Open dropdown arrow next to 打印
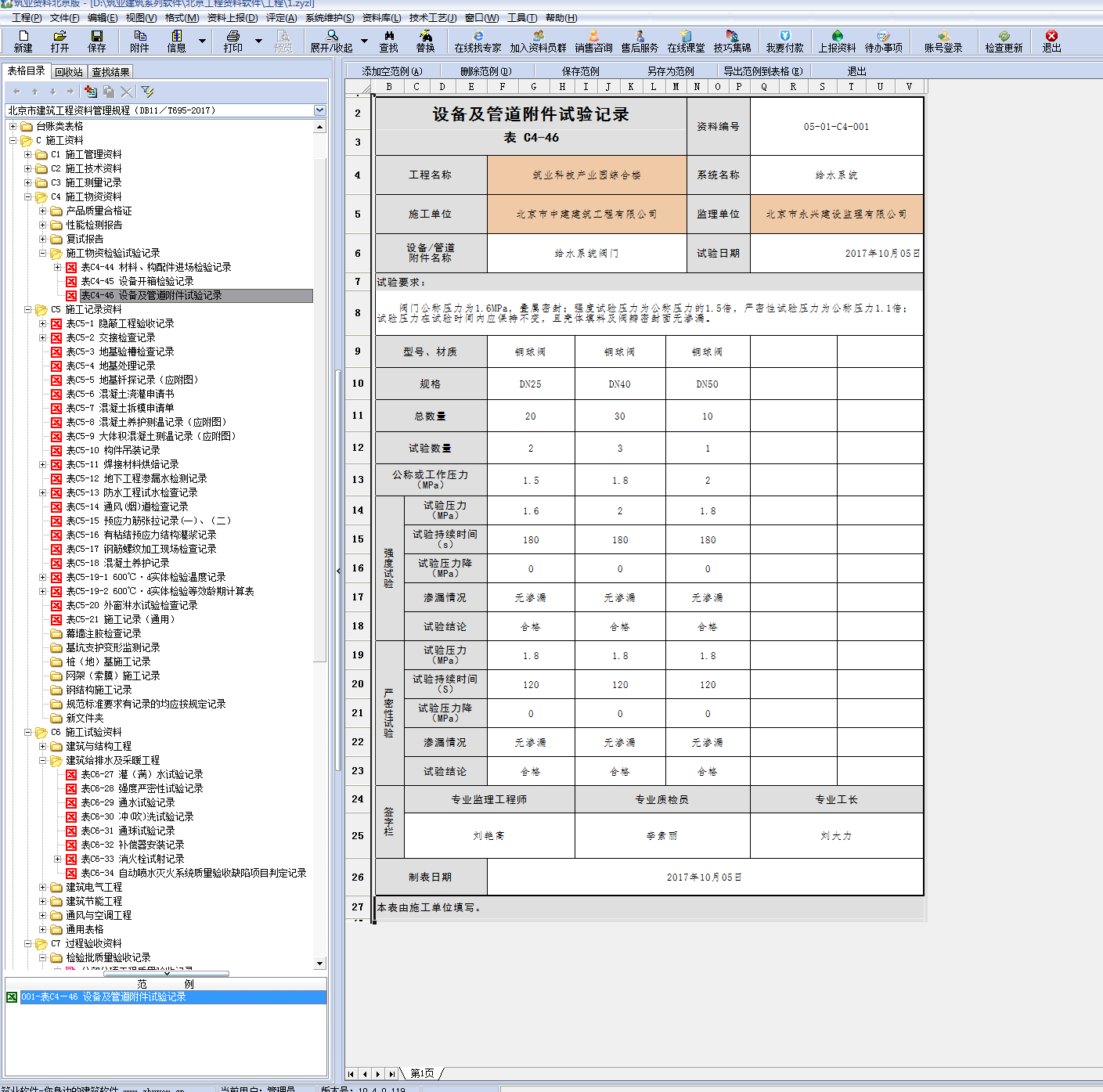The width and height of the screenshot is (1103, 1092). [x=258, y=41]
